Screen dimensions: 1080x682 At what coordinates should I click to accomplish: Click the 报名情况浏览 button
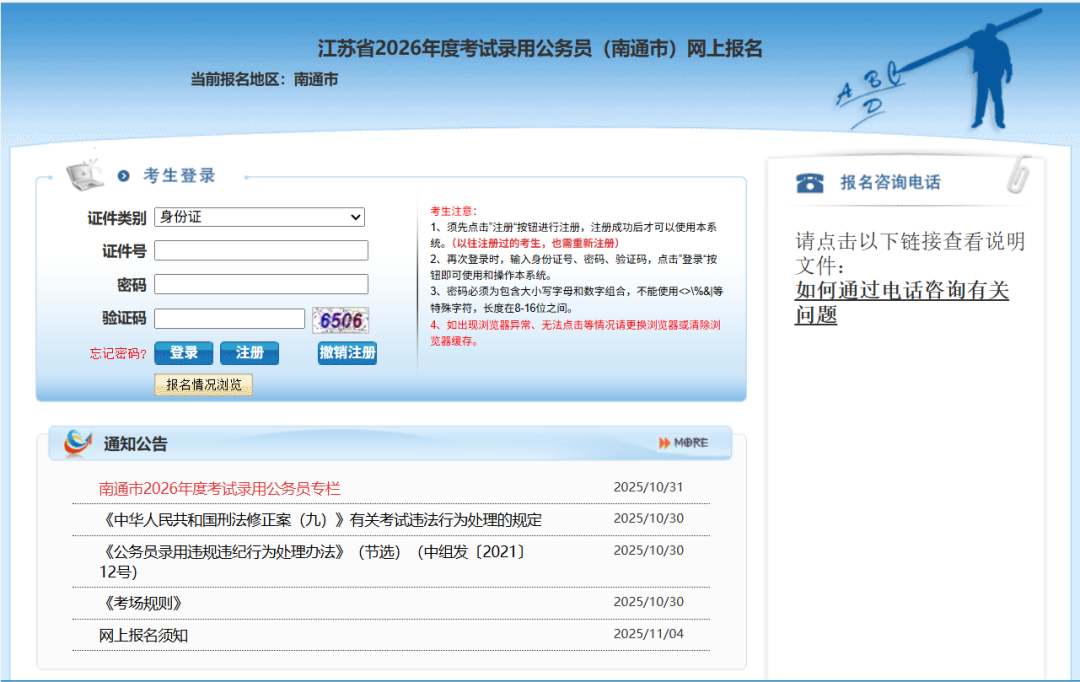[203, 385]
